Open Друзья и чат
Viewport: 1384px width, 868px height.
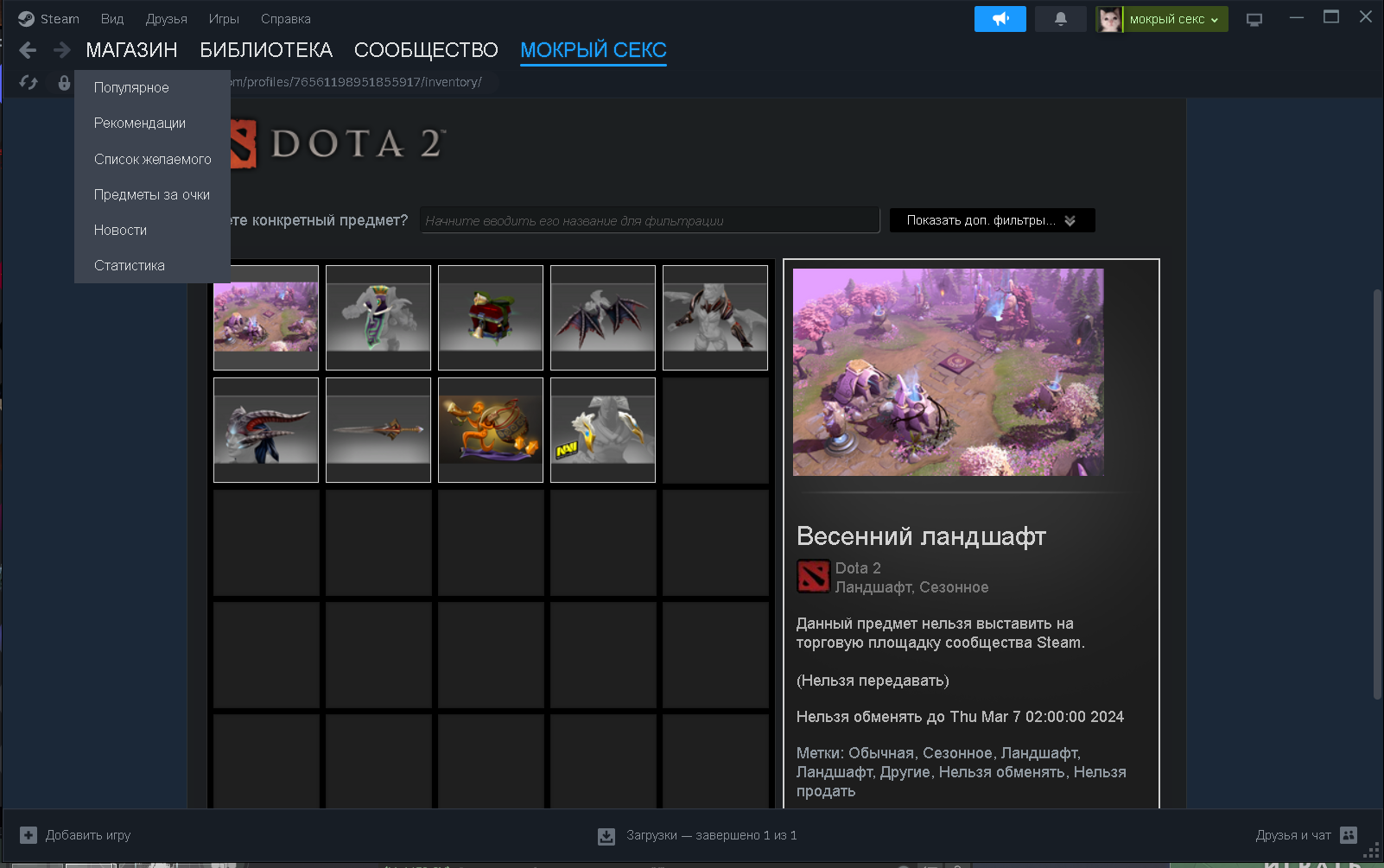click(x=1293, y=835)
